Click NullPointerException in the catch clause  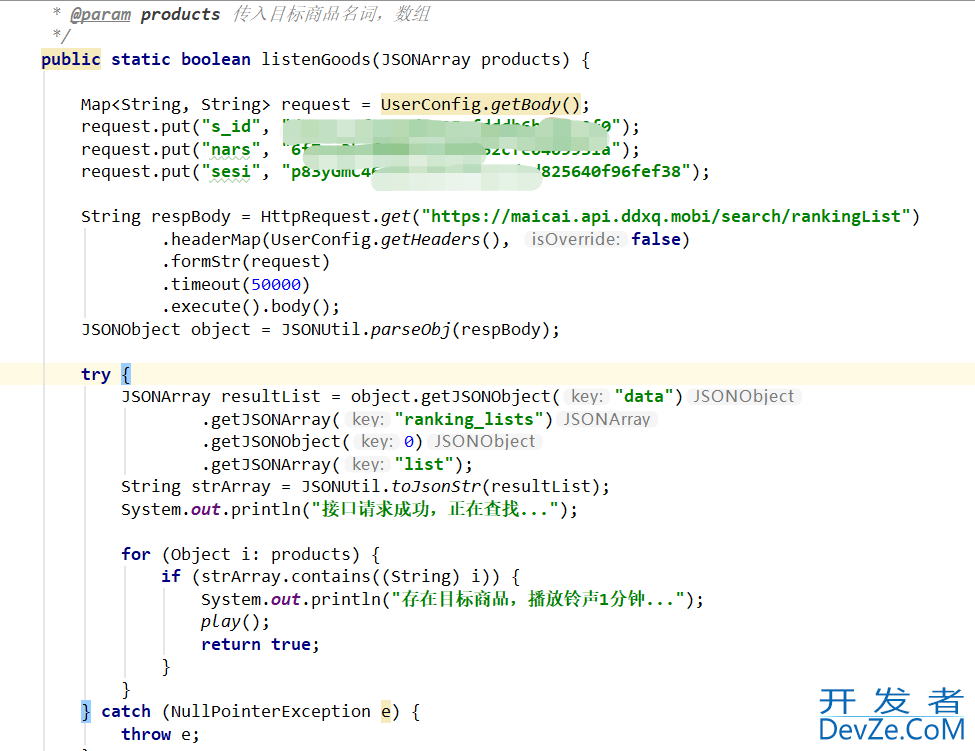[270, 712]
